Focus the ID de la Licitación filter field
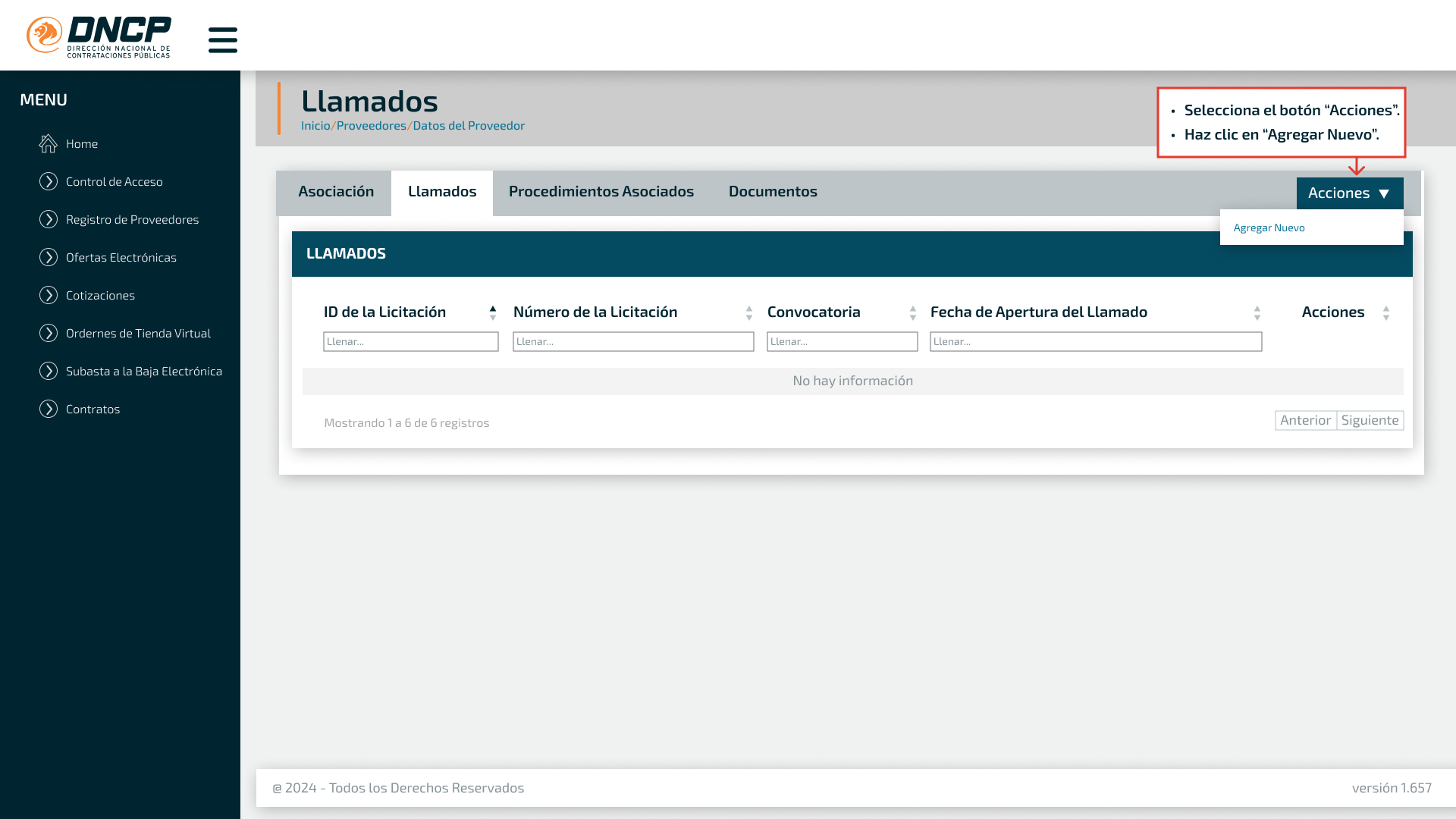The image size is (1456, 819). click(411, 342)
